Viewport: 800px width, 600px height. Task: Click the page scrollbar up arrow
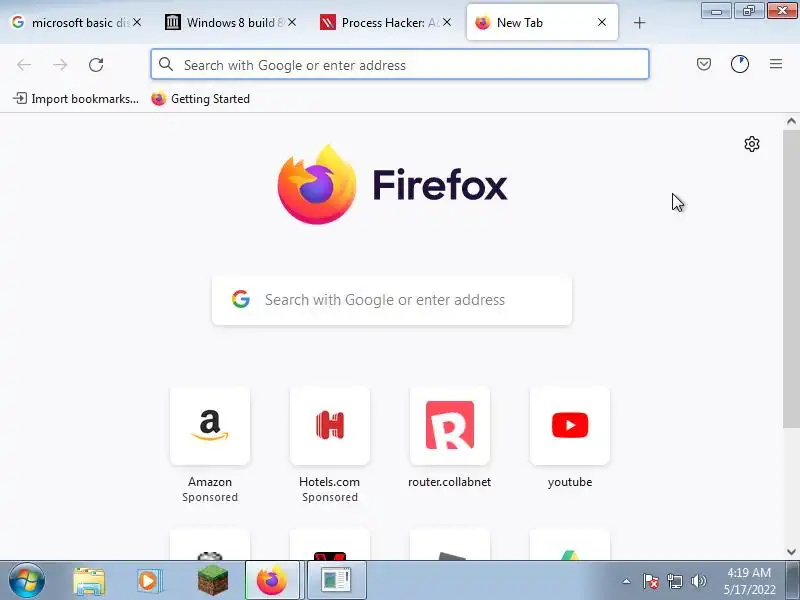coord(791,121)
